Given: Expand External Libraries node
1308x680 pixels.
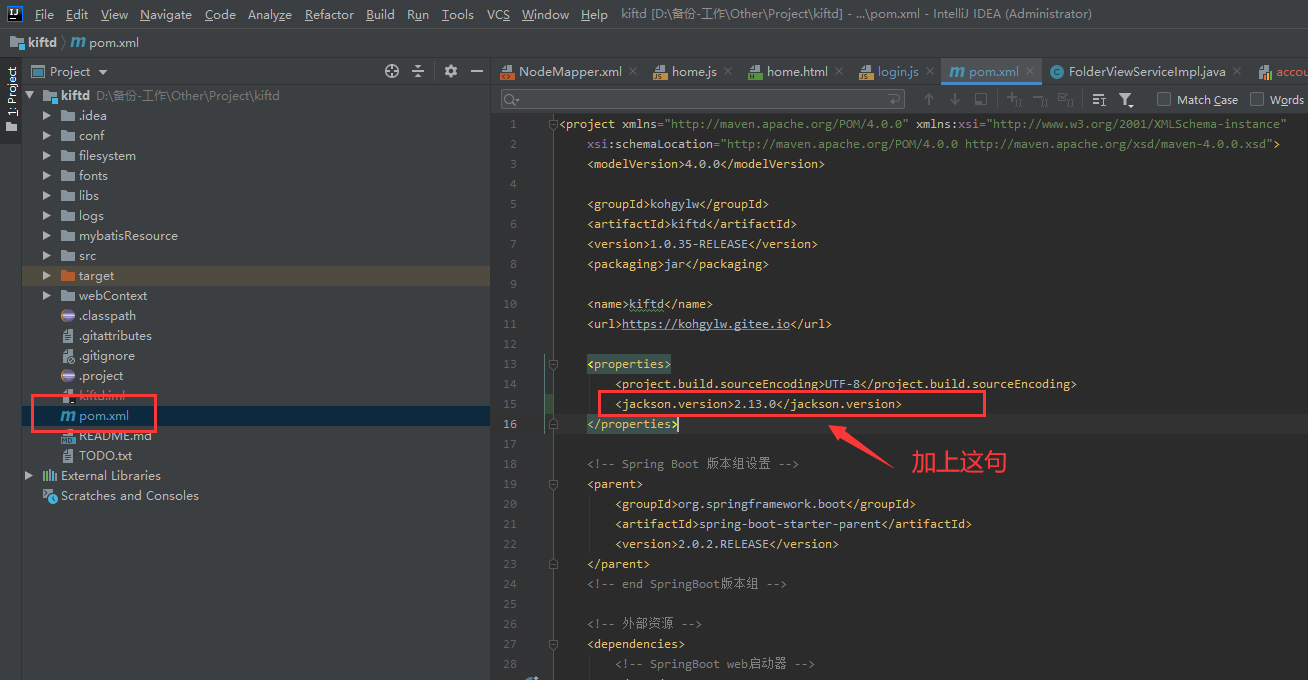Looking at the screenshot, I should [x=29, y=476].
